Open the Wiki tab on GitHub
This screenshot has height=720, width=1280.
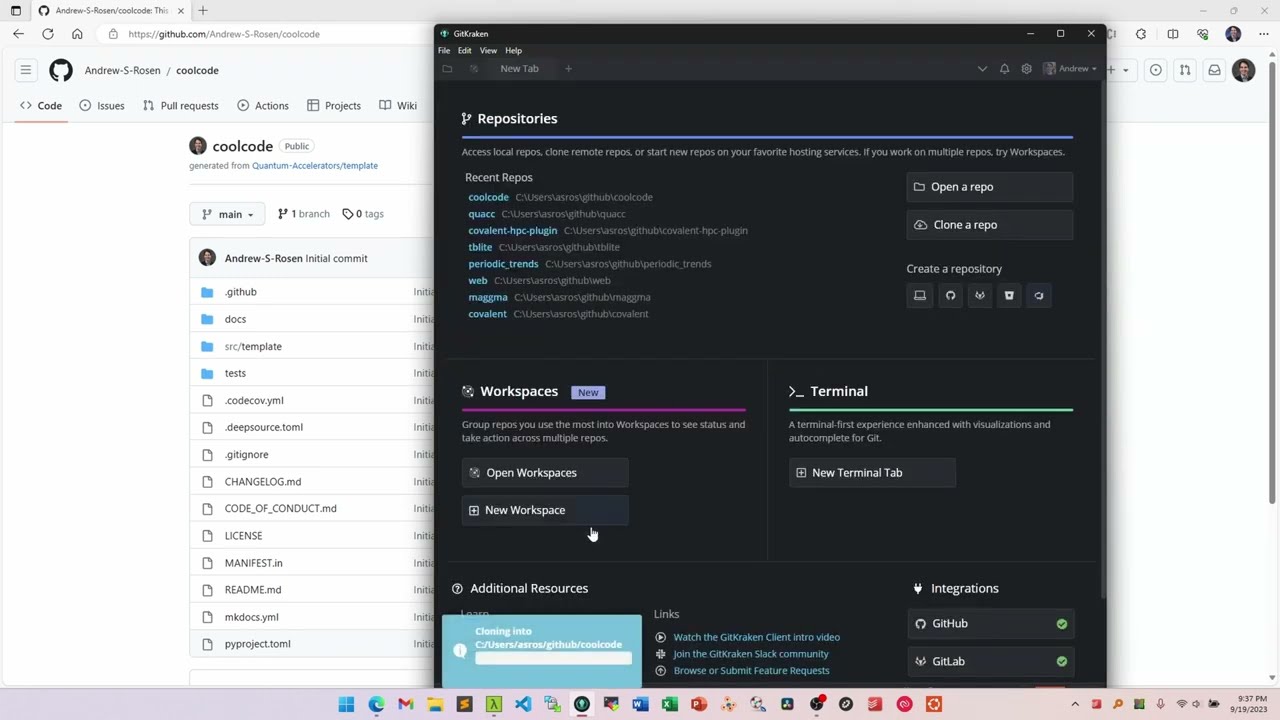[399, 105]
